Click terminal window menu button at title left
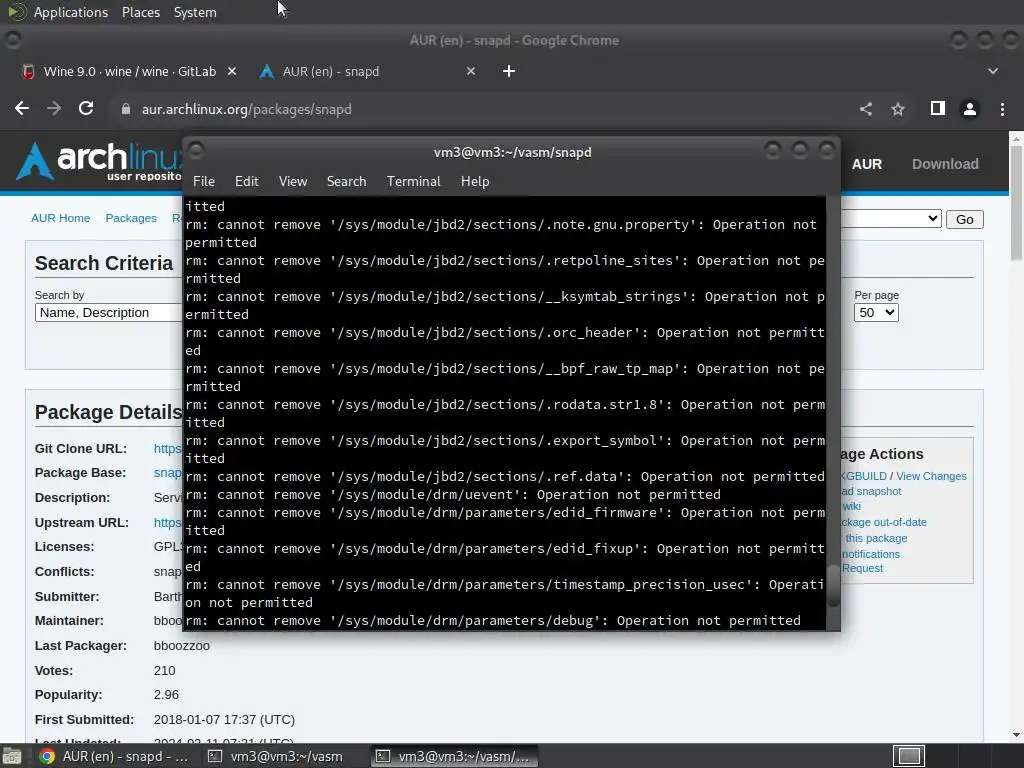 tap(196, 151)
